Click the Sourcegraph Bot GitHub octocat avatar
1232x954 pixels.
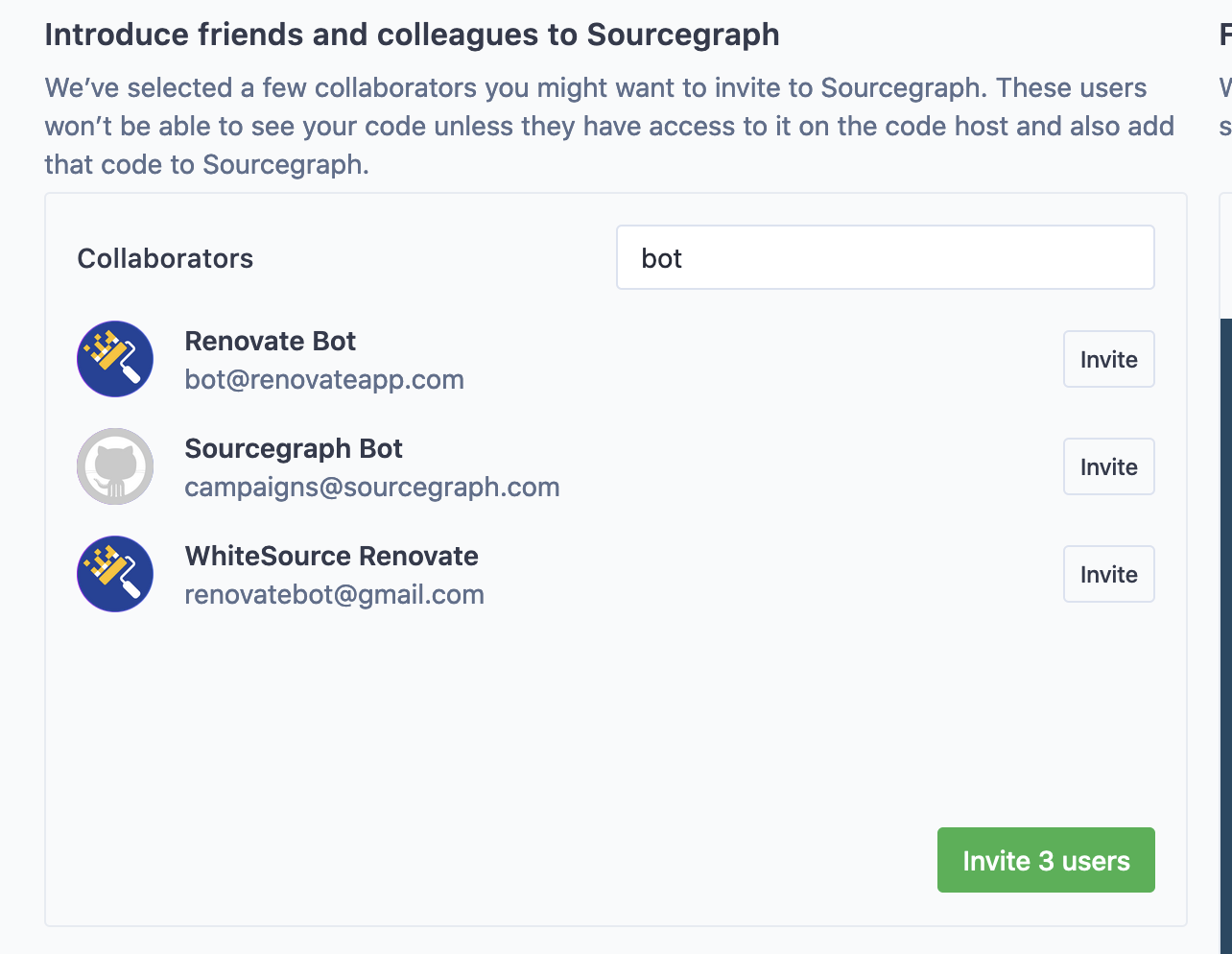coord(115,466)
